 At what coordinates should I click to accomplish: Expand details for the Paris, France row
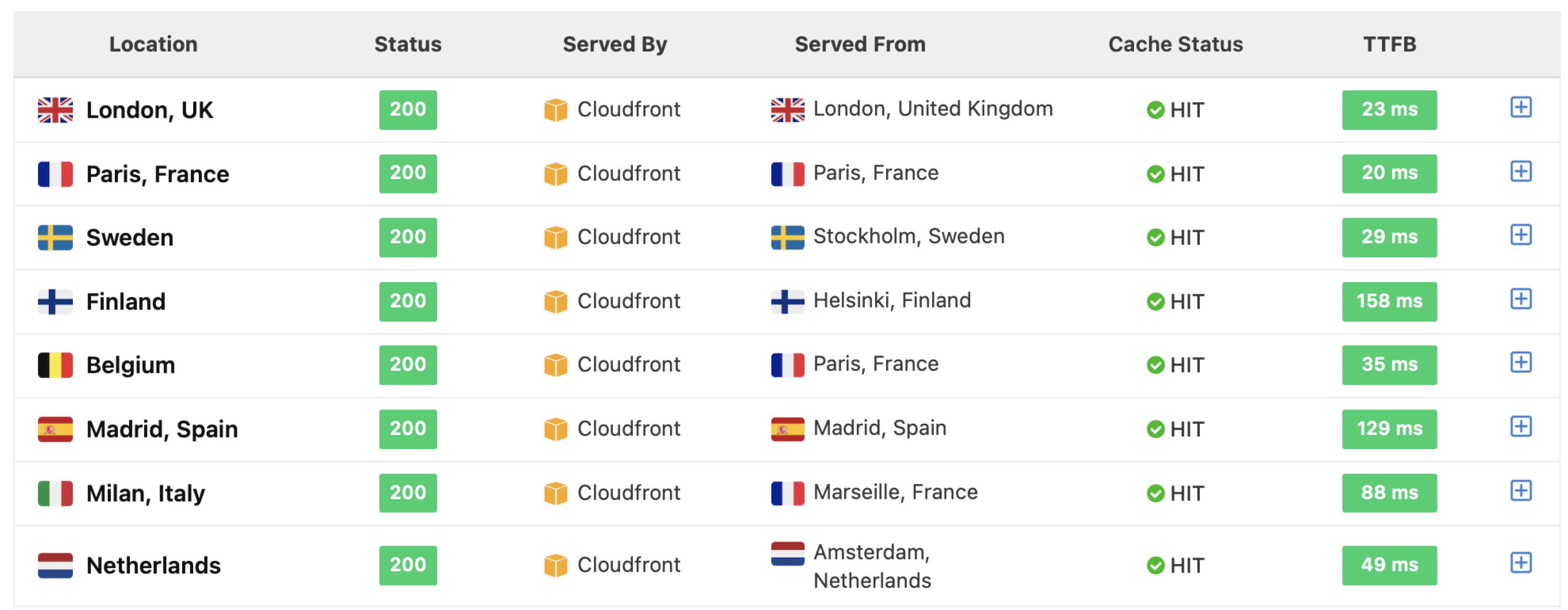coord(1520,171)
